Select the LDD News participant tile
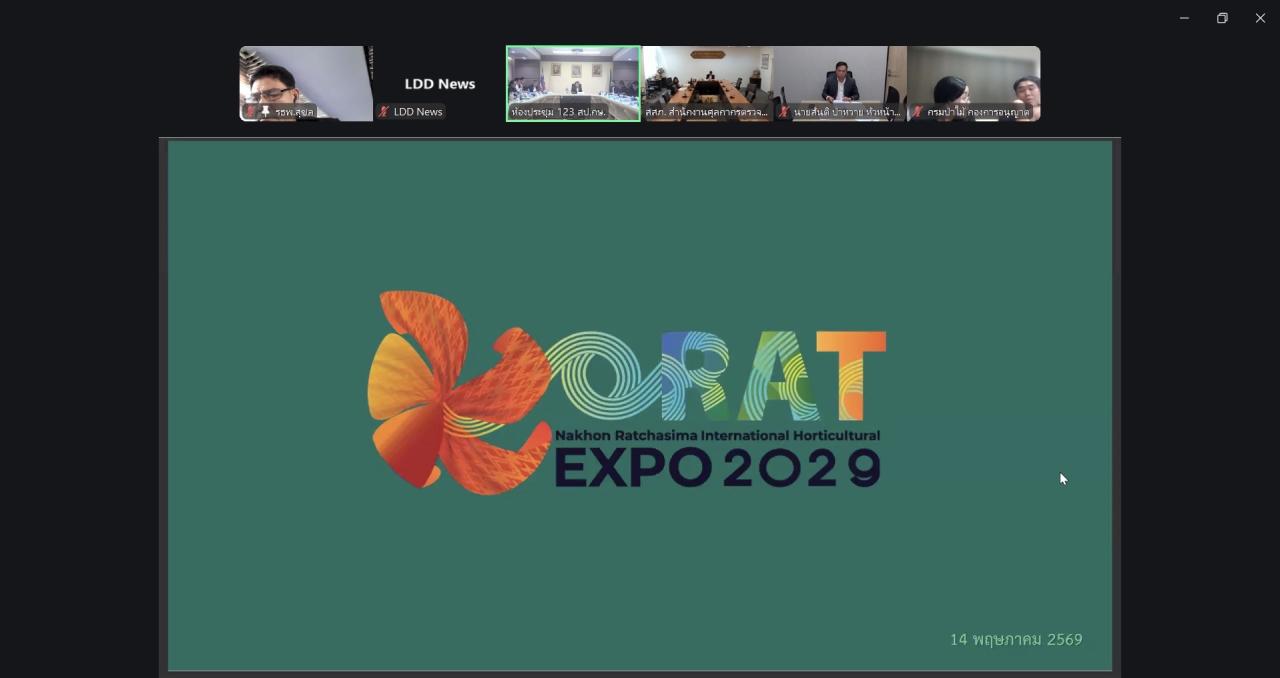1280x678 pixels. click(440, 83)
